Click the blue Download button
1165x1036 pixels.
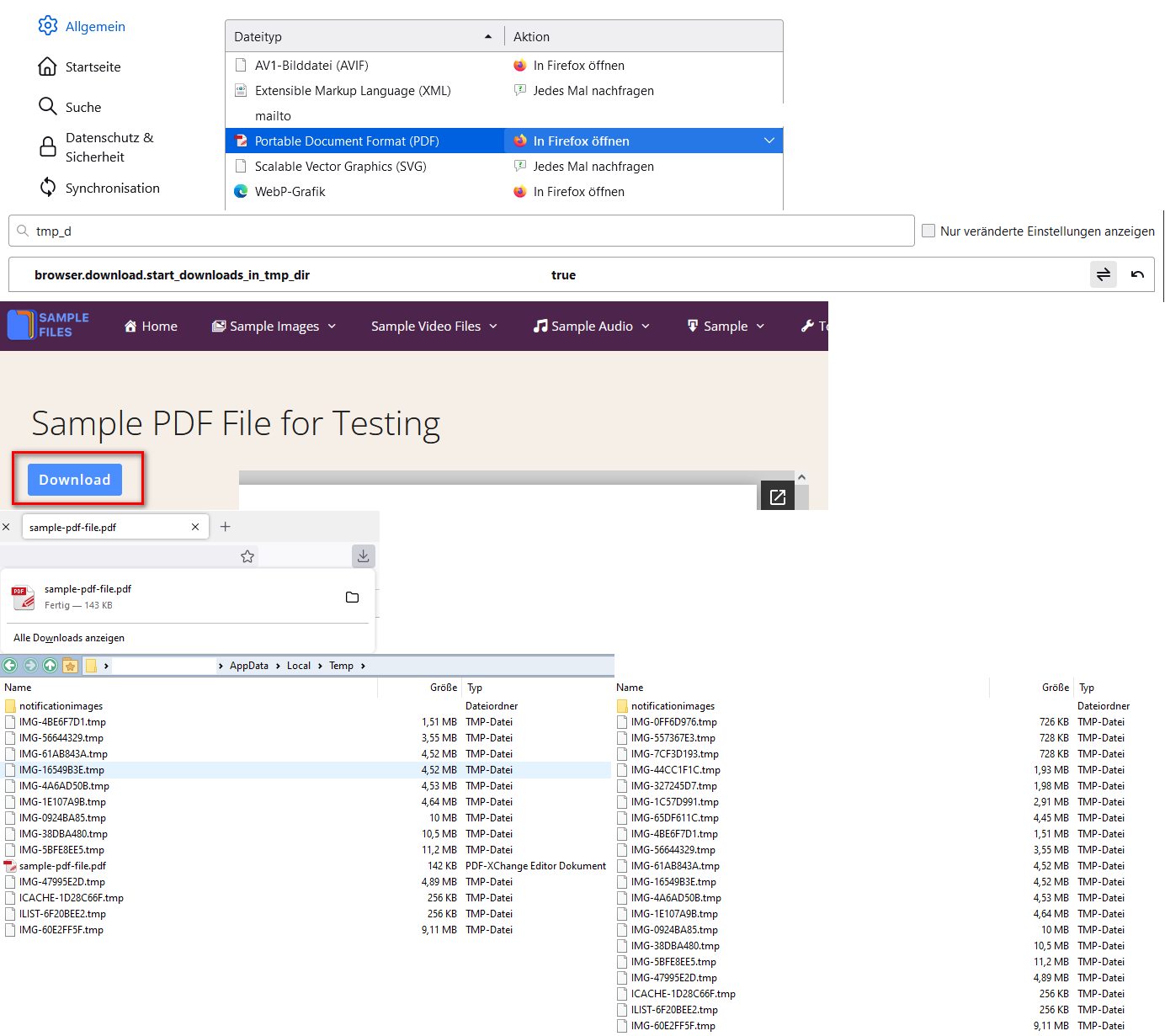75,480
